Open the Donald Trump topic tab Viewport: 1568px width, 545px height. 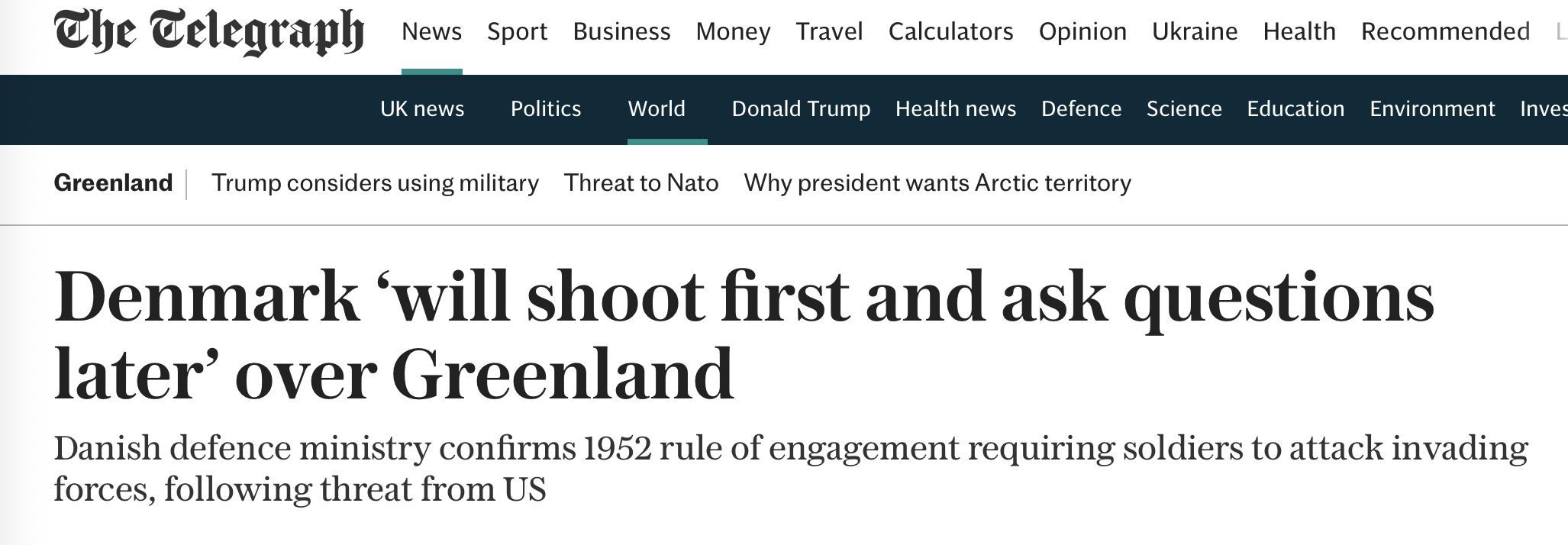click(801, 109)
